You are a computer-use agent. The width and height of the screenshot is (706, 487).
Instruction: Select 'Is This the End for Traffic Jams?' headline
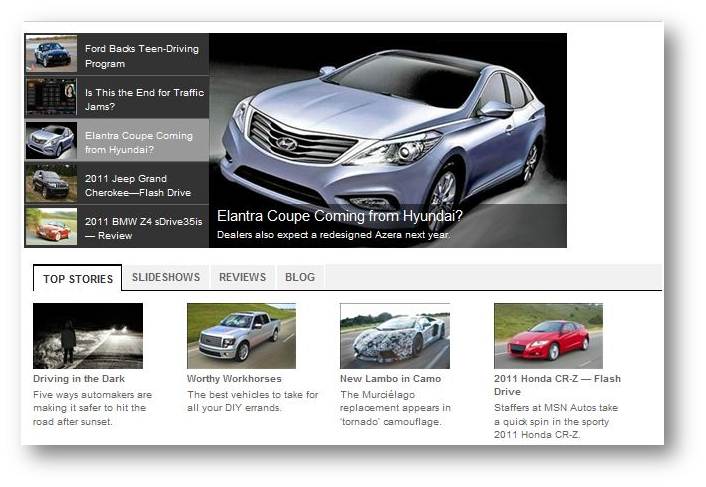[x=144, y=99]
